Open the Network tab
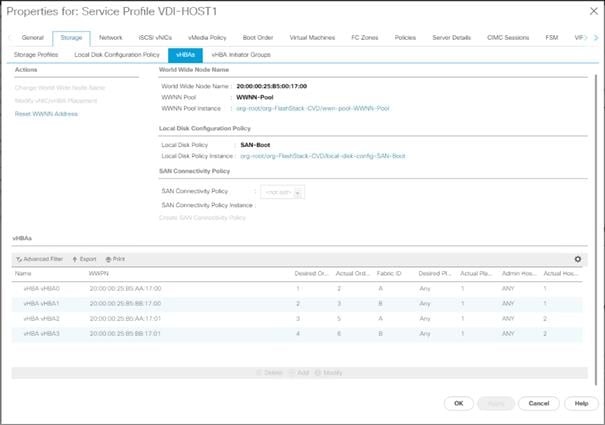This screenshot has height=425, width=605. tap(110, 37)
